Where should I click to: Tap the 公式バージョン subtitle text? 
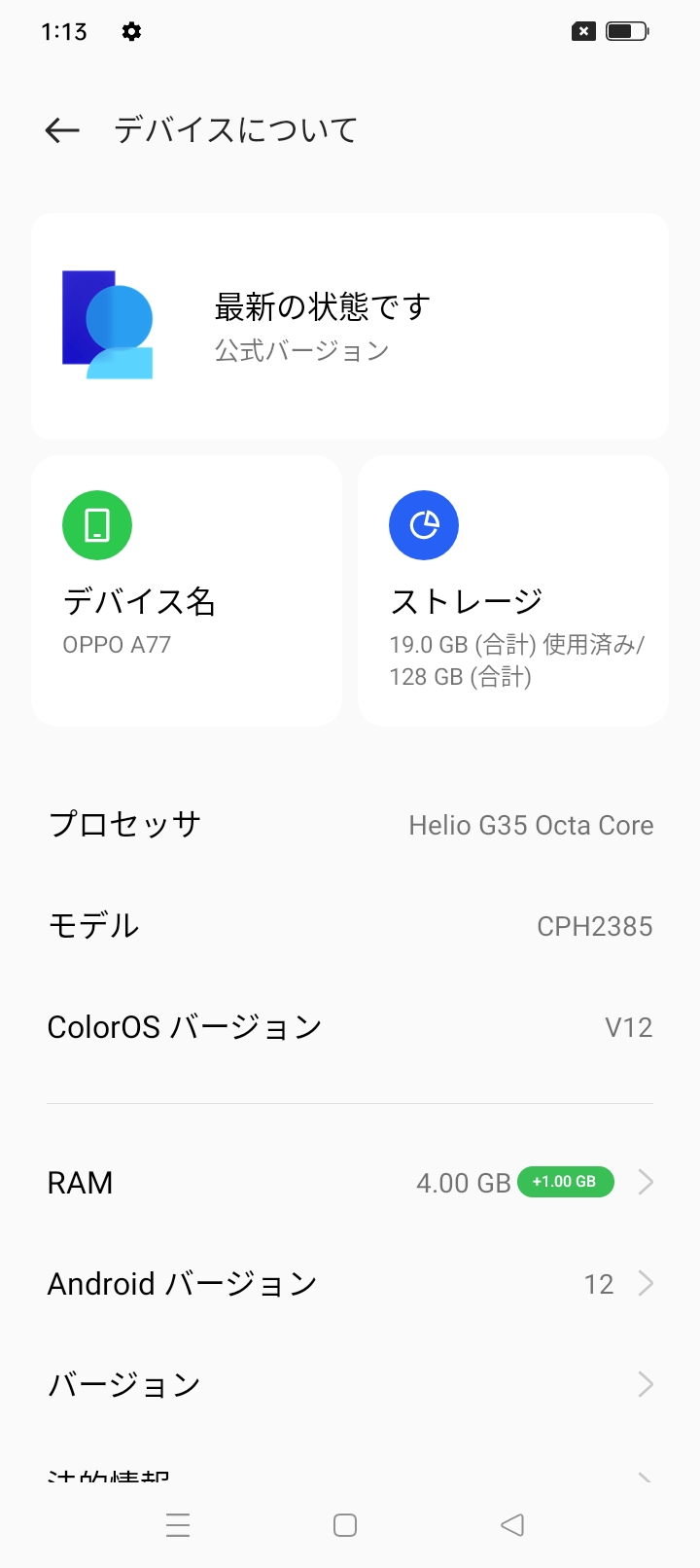tap(302, 351)
